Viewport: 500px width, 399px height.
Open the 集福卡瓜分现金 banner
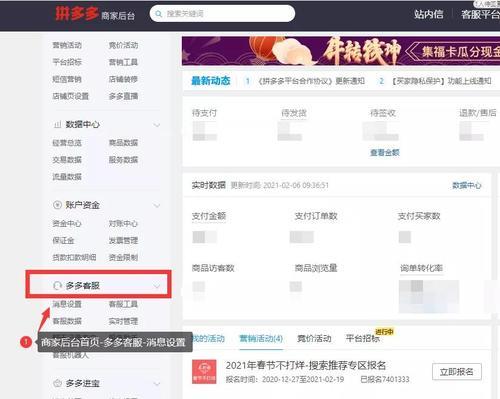(341, 51)
